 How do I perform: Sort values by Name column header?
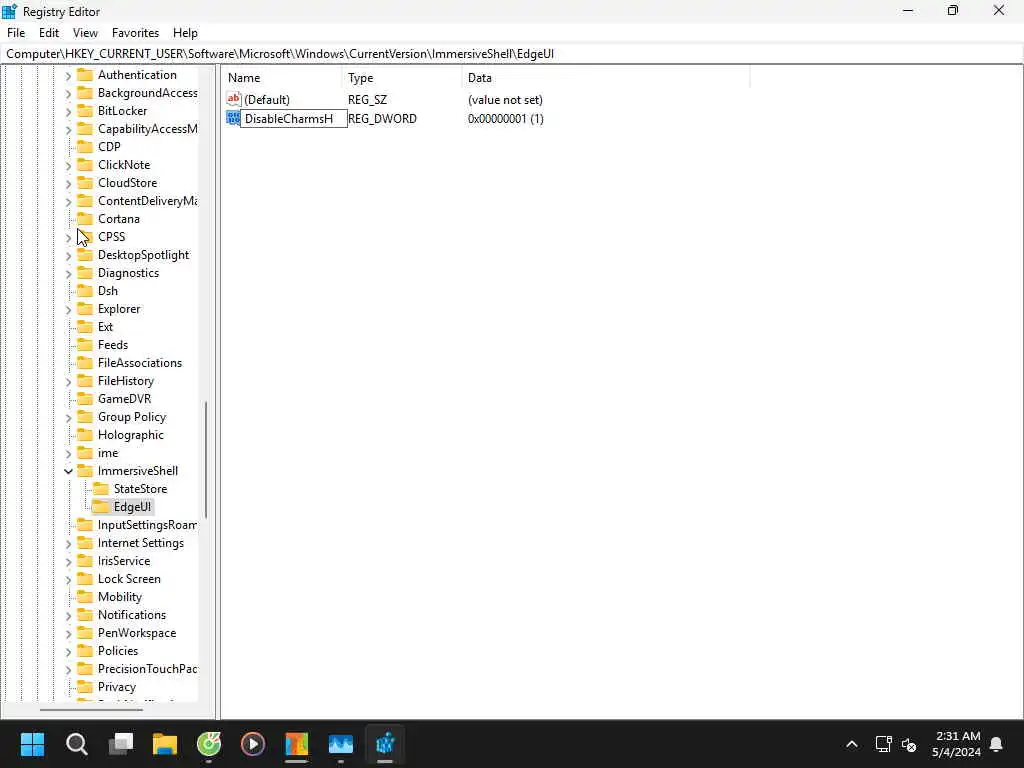point(282,78)
